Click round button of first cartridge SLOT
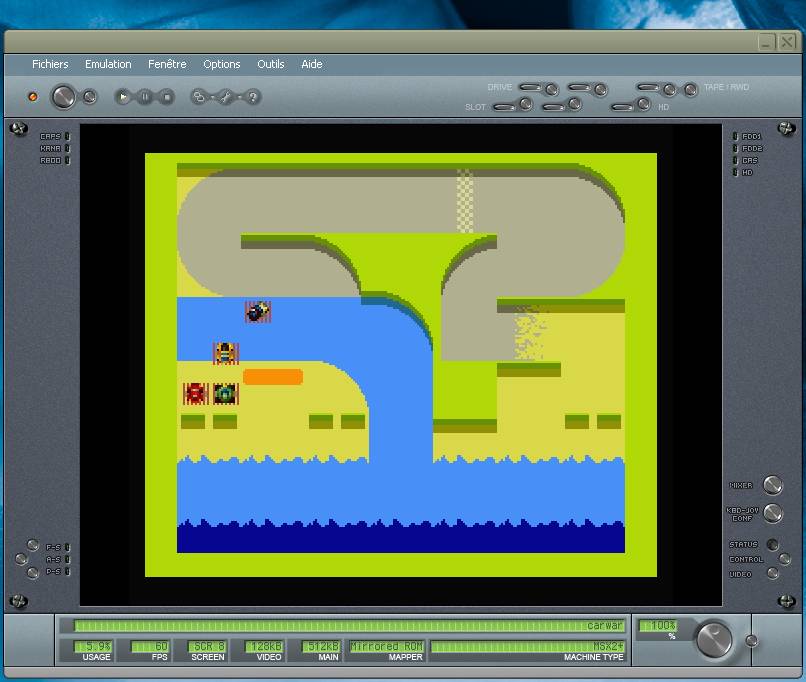806x682 pixels. coord(525,104)
